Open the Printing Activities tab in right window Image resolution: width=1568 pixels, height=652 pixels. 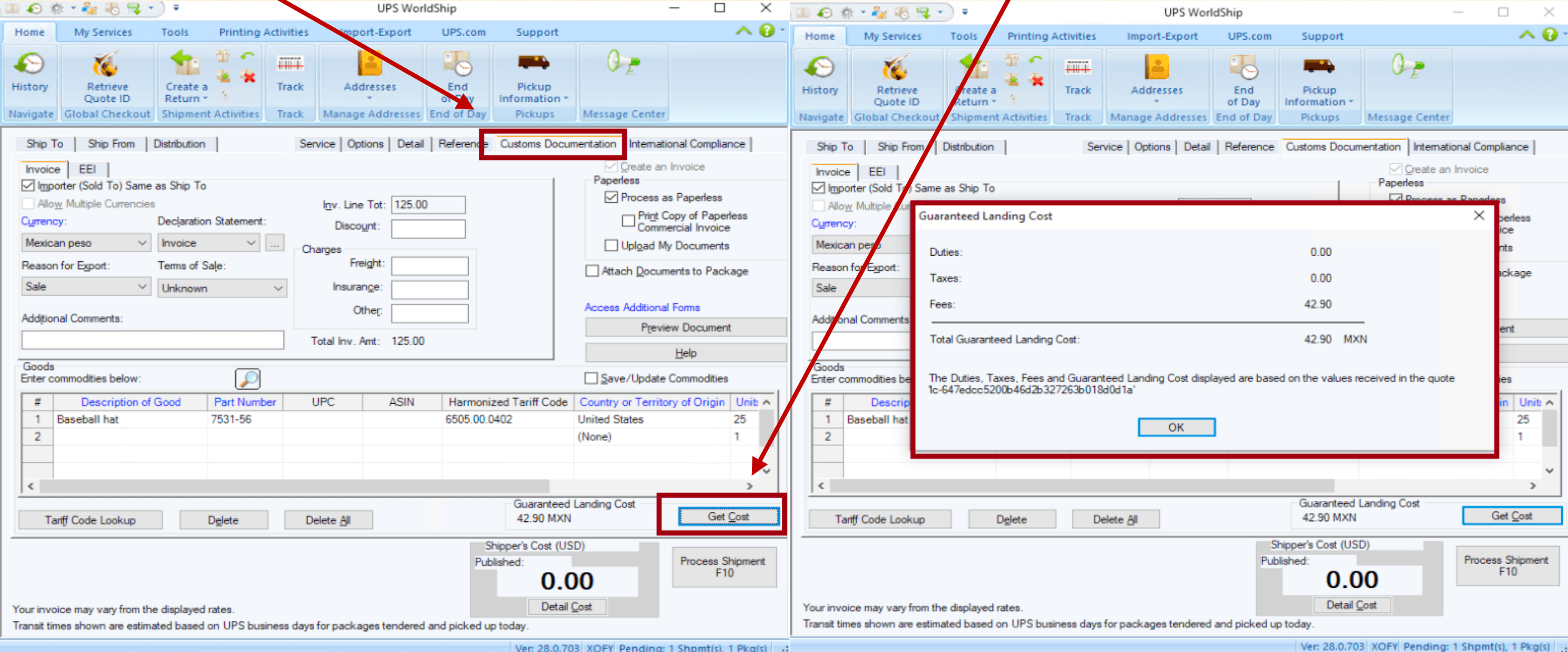click(x=1051, y=36)
